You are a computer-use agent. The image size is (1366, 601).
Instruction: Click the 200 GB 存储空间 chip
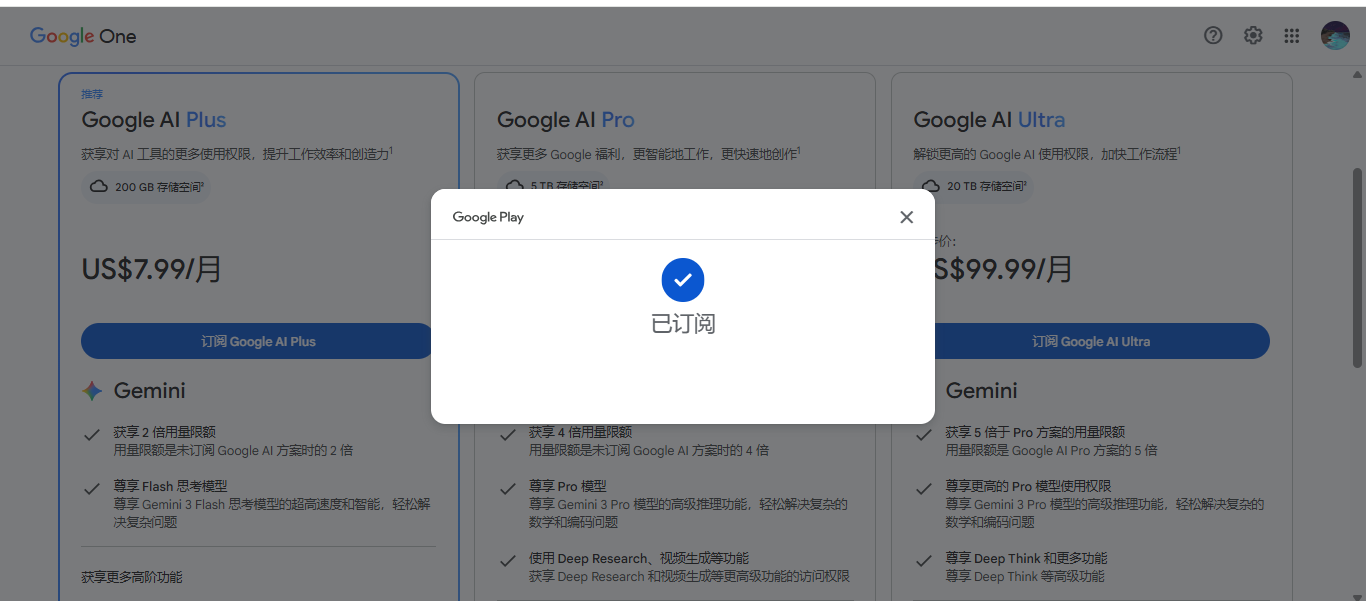pyautogui.click(x=146, y=186)
